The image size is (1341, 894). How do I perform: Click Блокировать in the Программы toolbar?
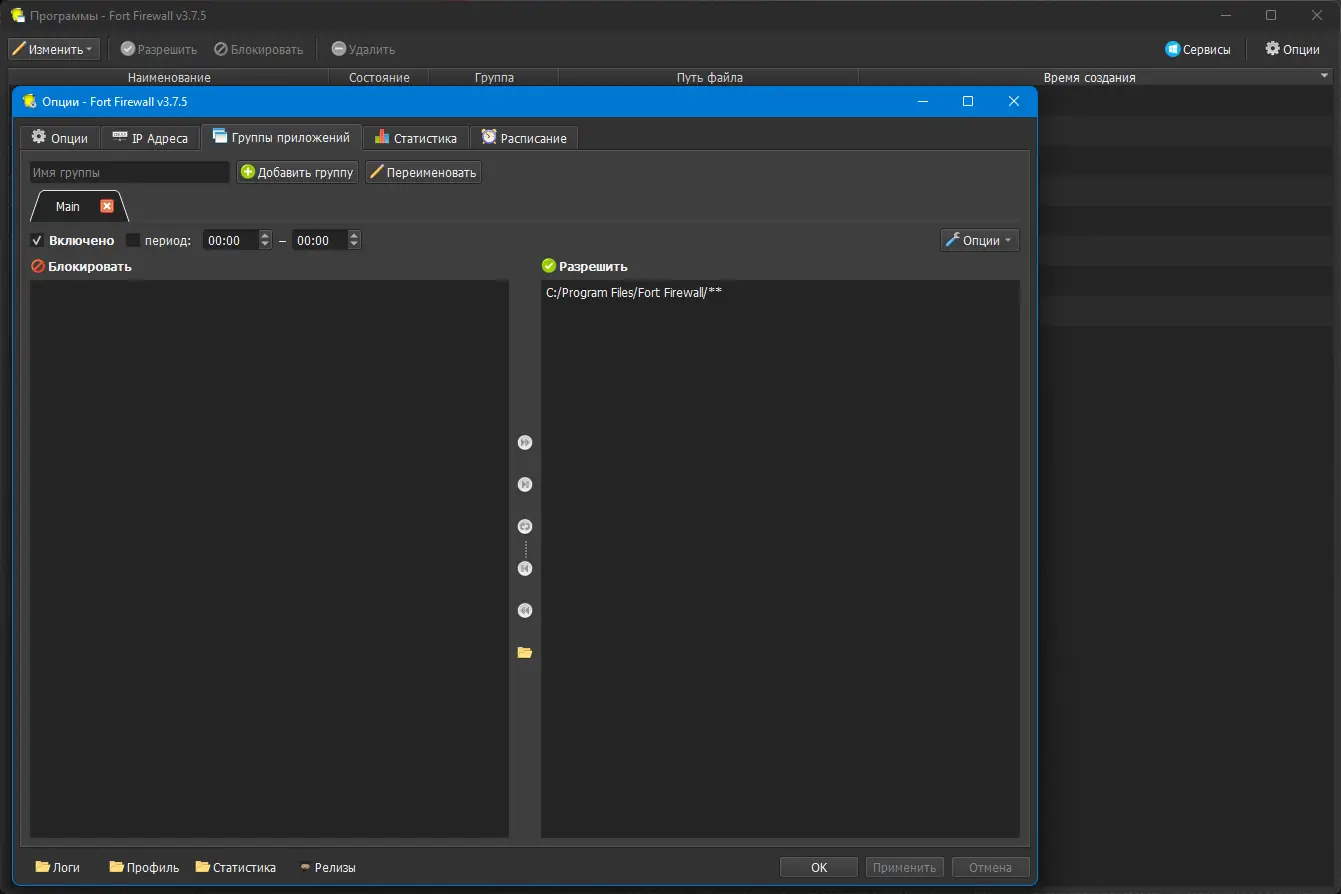tap(259, 49)
